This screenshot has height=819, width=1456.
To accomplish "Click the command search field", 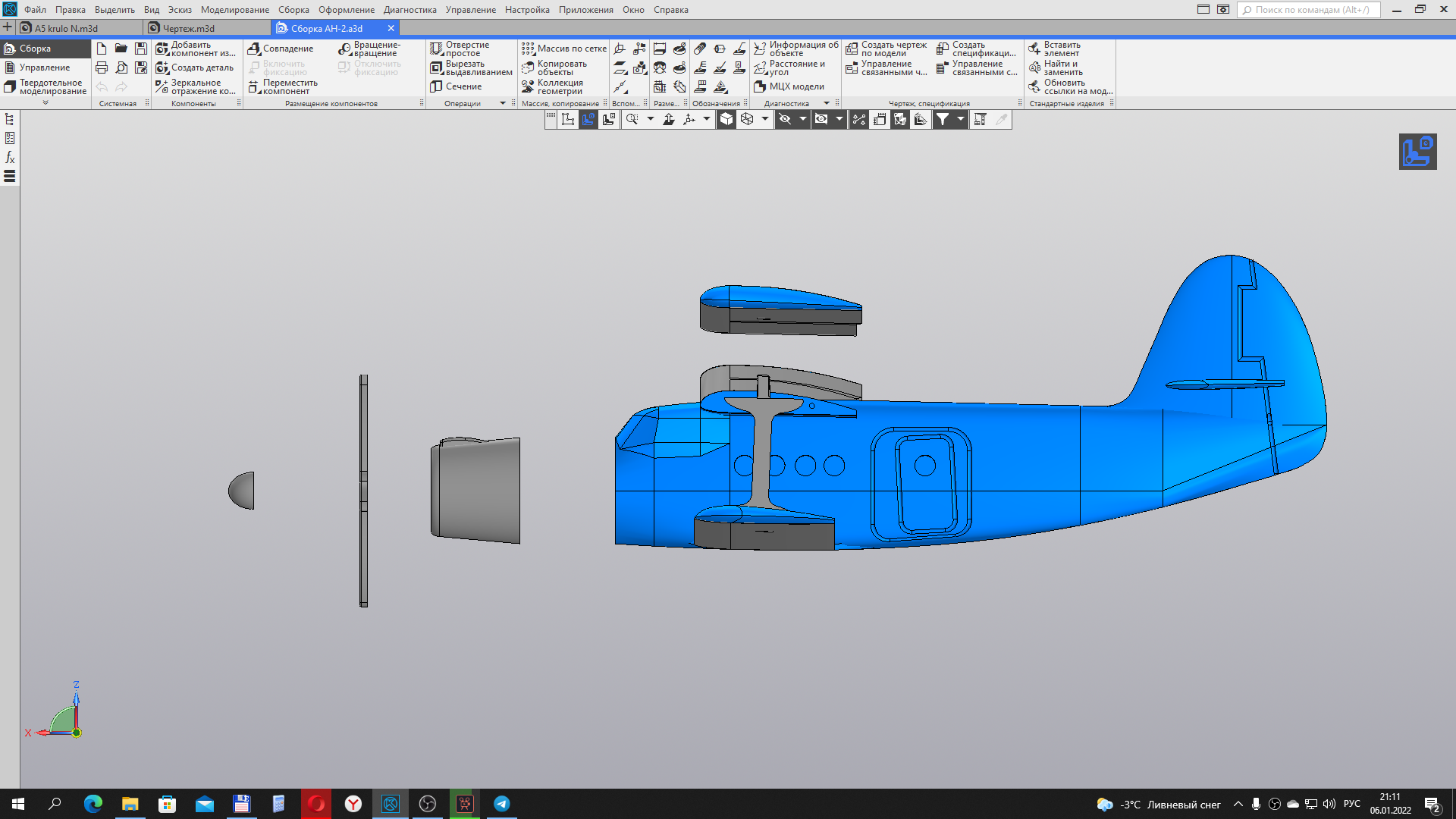I will [1309, 10].
